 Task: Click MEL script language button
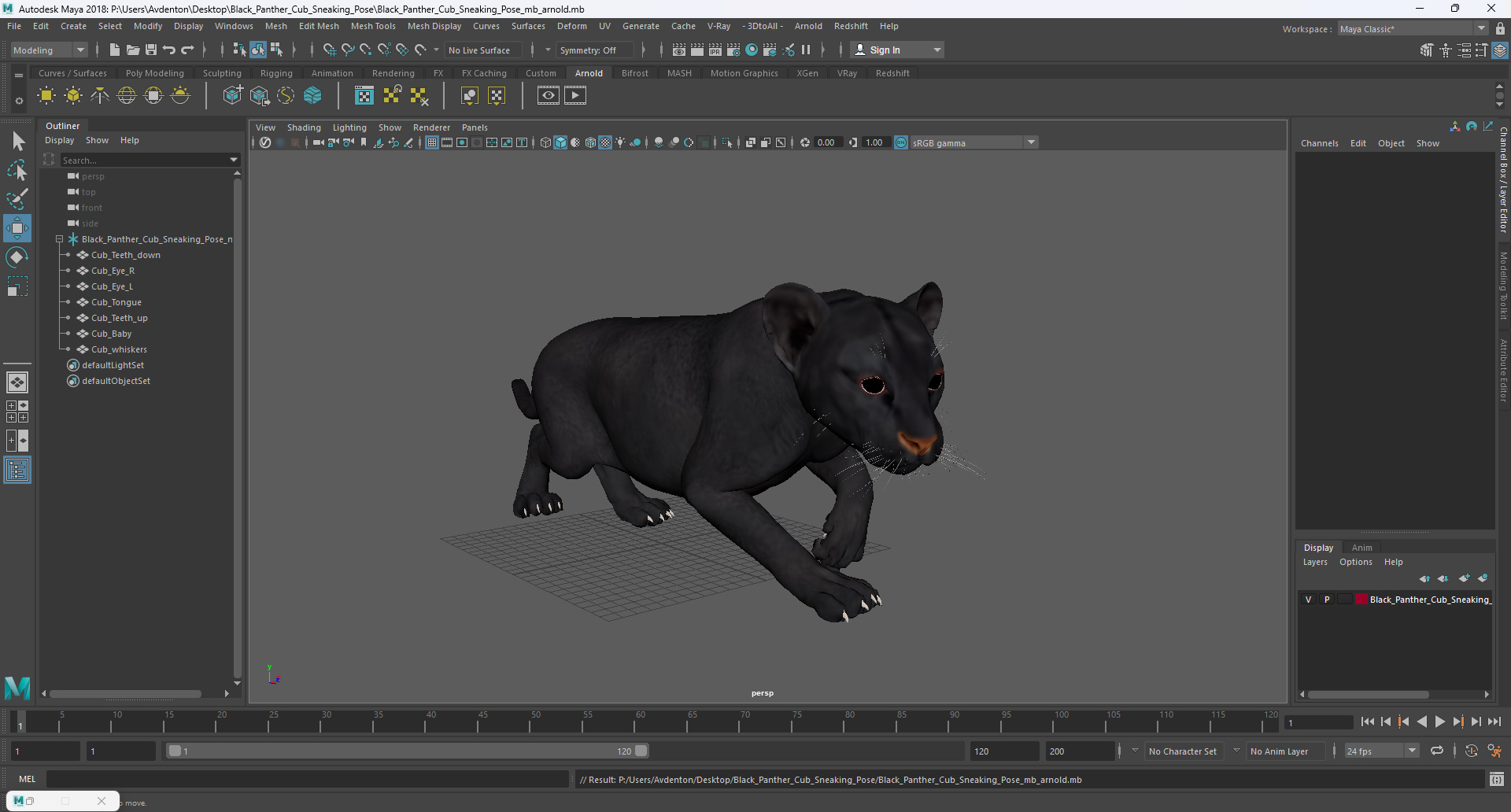click(x=27, y=779)
